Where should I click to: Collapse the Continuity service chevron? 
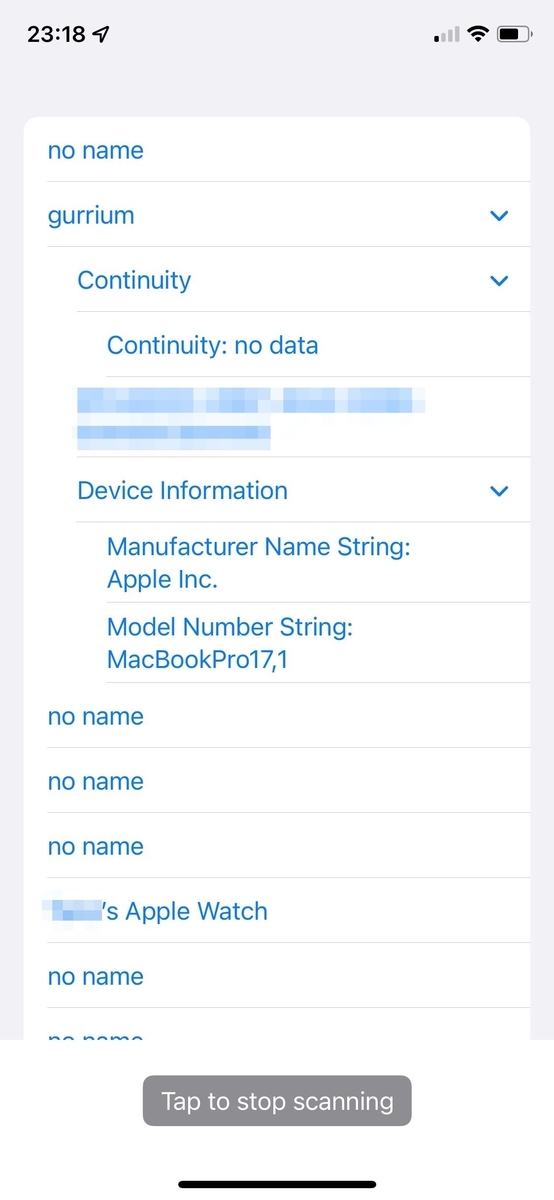[500, 281]
